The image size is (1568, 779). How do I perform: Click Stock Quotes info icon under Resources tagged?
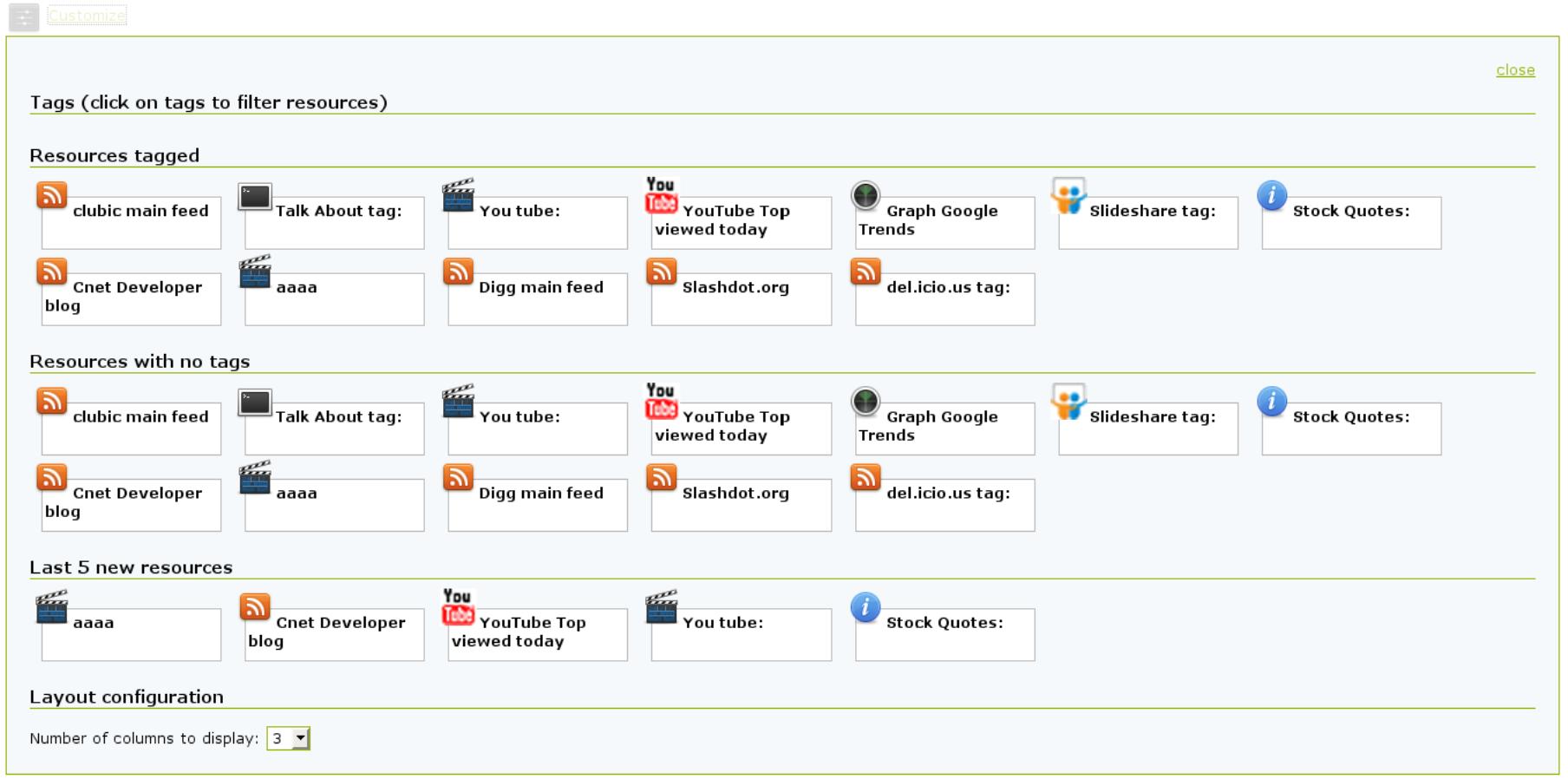pos(1271,196)
